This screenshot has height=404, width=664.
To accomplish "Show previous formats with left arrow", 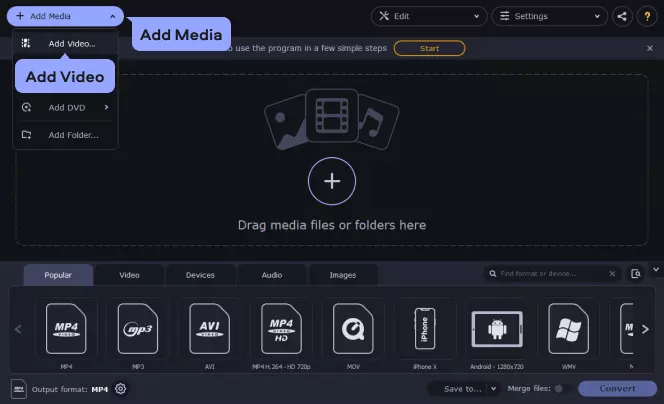I will 18,329.
